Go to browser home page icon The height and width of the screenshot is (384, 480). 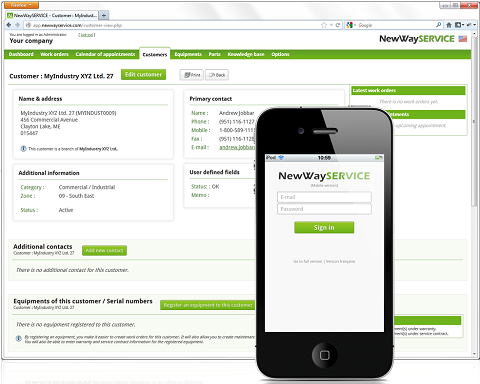tap(449, 25)
